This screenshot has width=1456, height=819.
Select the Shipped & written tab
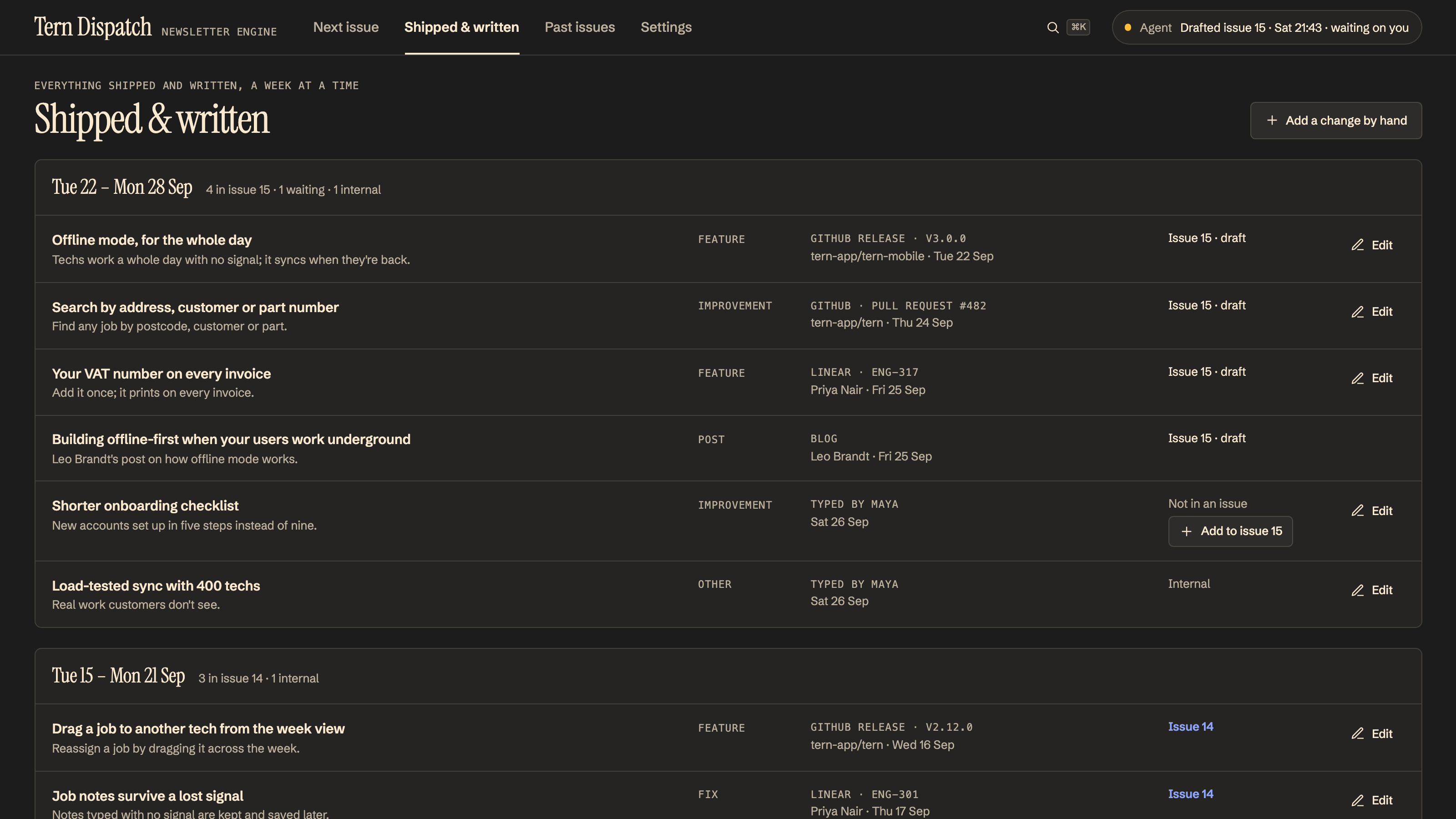click(x=462, y=27)
